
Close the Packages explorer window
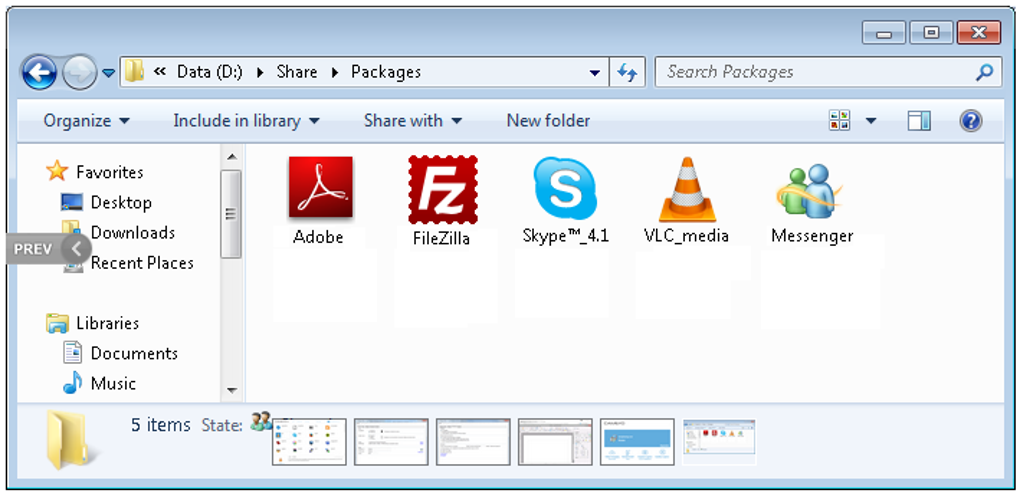point(979,33)
